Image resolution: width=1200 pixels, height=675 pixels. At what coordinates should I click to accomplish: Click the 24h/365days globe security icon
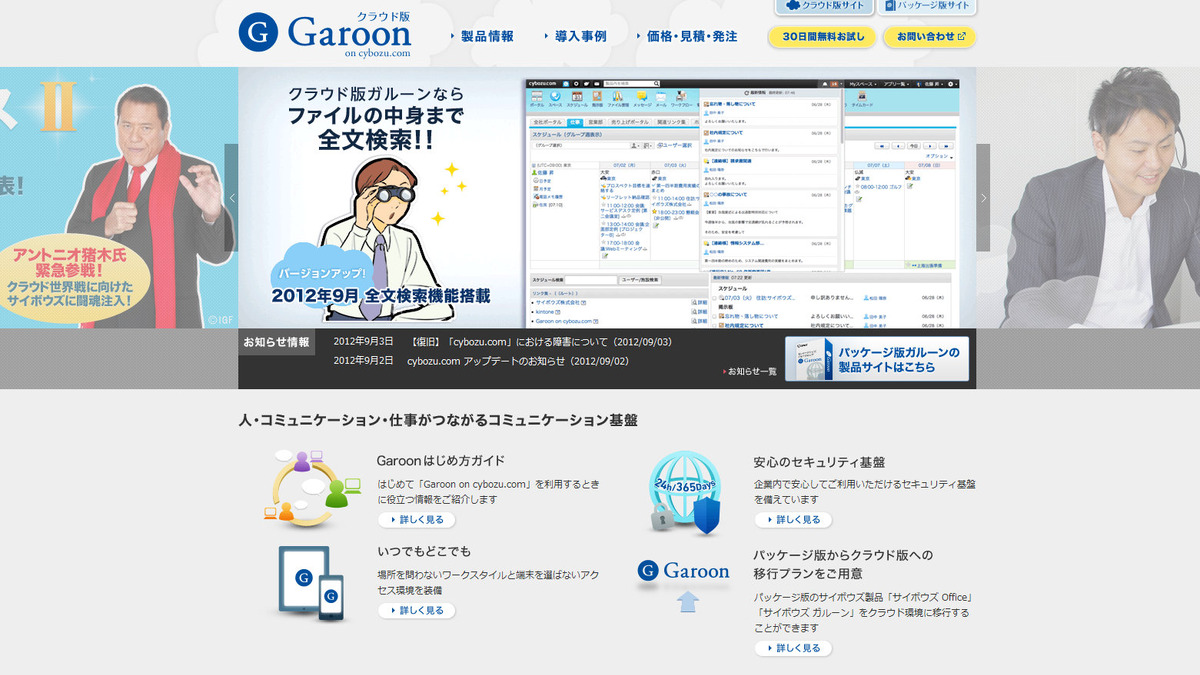685,494
